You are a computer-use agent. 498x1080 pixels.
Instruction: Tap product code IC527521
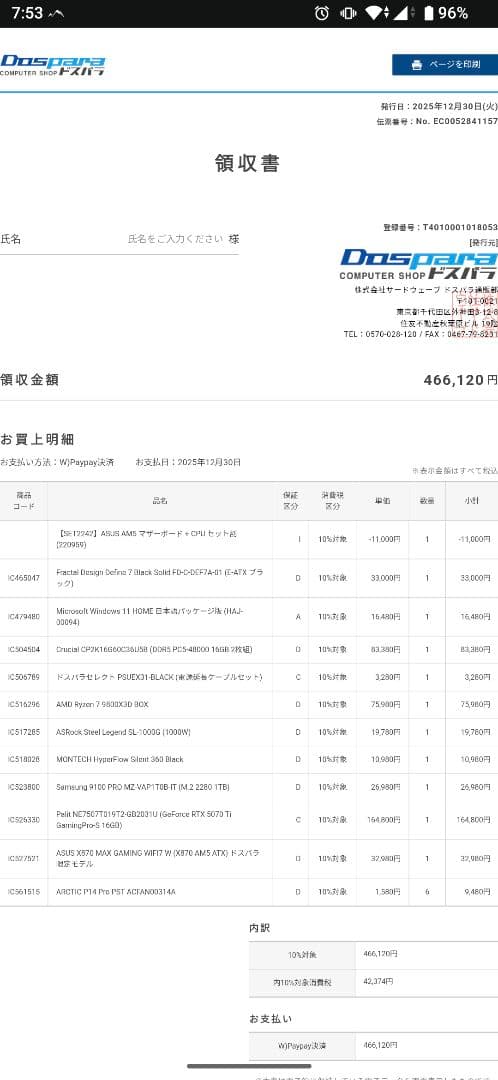tap(23, 858)
